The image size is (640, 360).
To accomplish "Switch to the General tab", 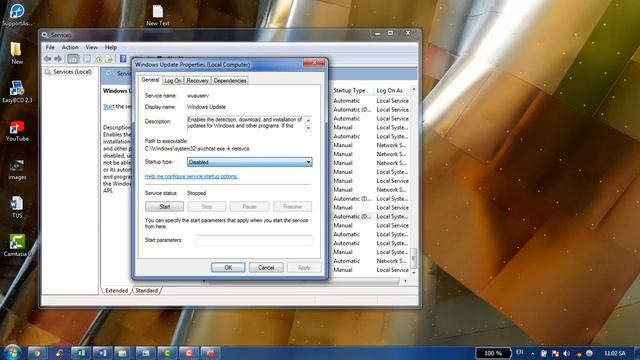I will point(150,80).
